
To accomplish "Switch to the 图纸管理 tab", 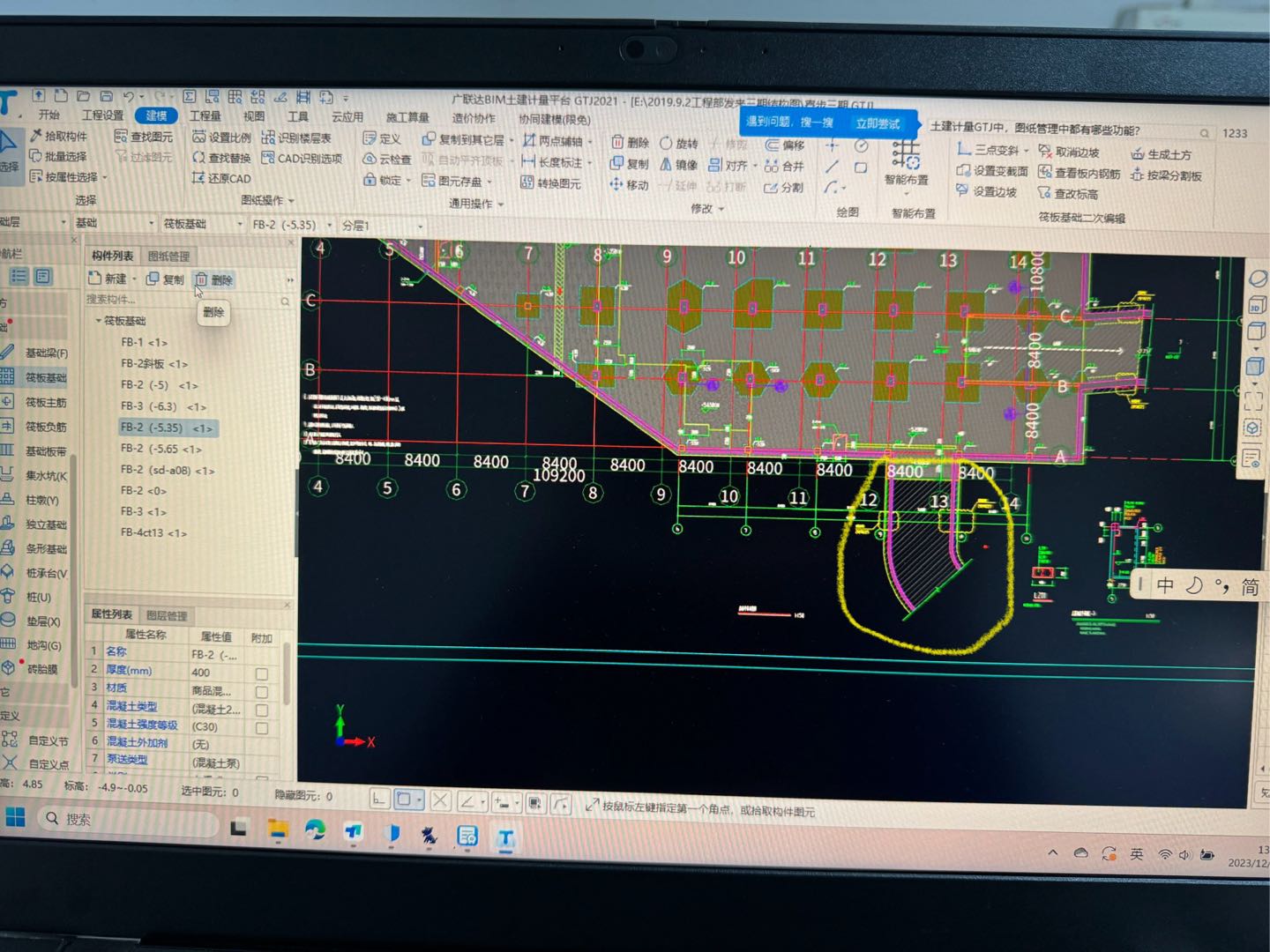I will pyautogui.click(x=168, y=256).
